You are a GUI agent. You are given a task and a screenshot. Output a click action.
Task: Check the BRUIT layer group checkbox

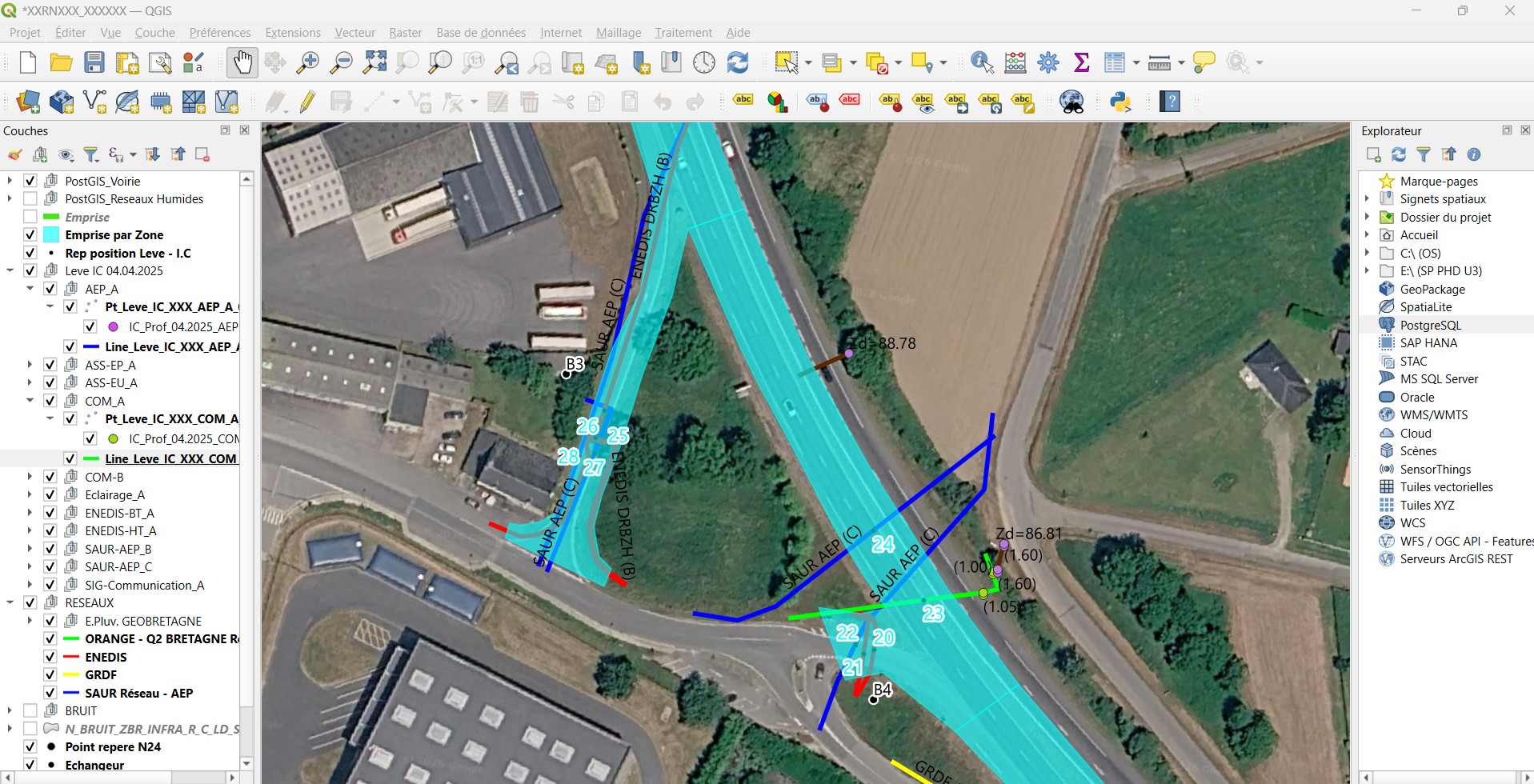tap(30, 710)
